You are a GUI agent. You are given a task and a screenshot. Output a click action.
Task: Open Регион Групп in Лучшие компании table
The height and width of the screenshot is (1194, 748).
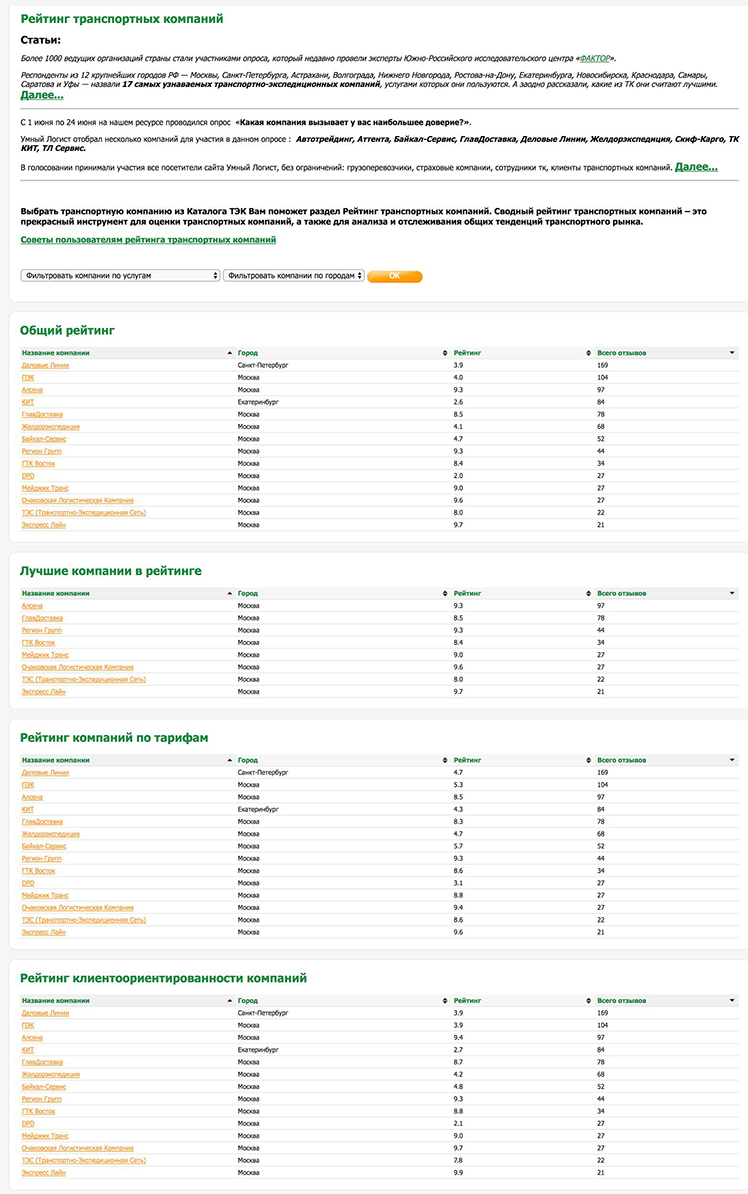[x=42, y=631]
